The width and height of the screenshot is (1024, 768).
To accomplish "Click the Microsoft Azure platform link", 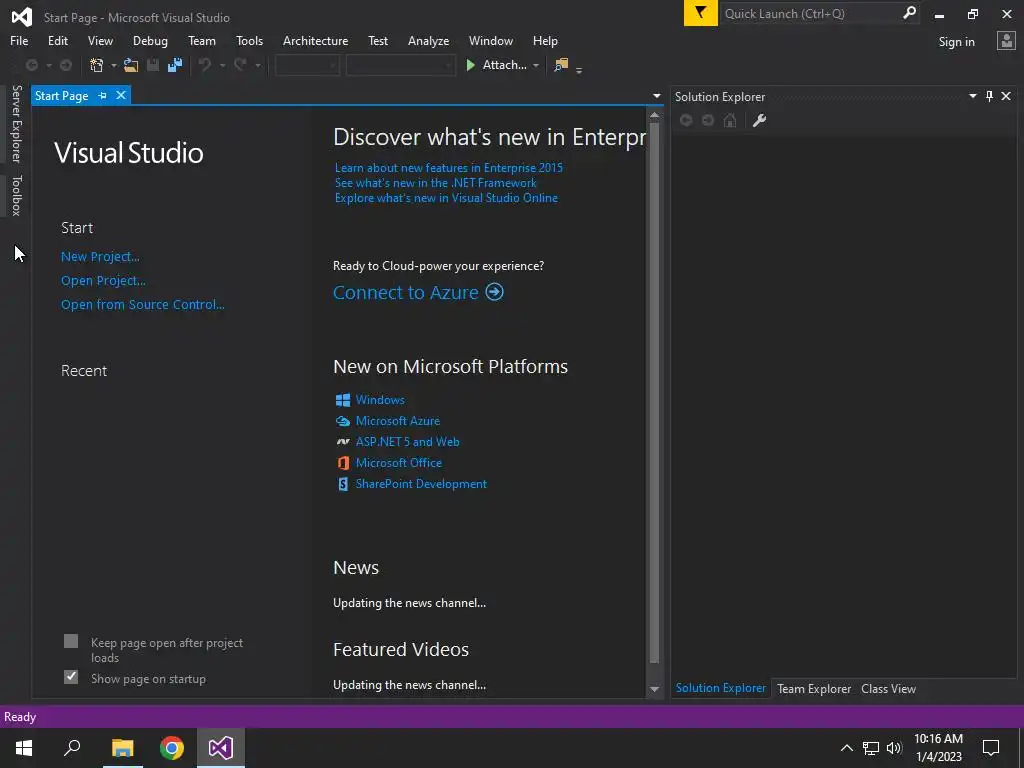I will (x=398, y=421).
